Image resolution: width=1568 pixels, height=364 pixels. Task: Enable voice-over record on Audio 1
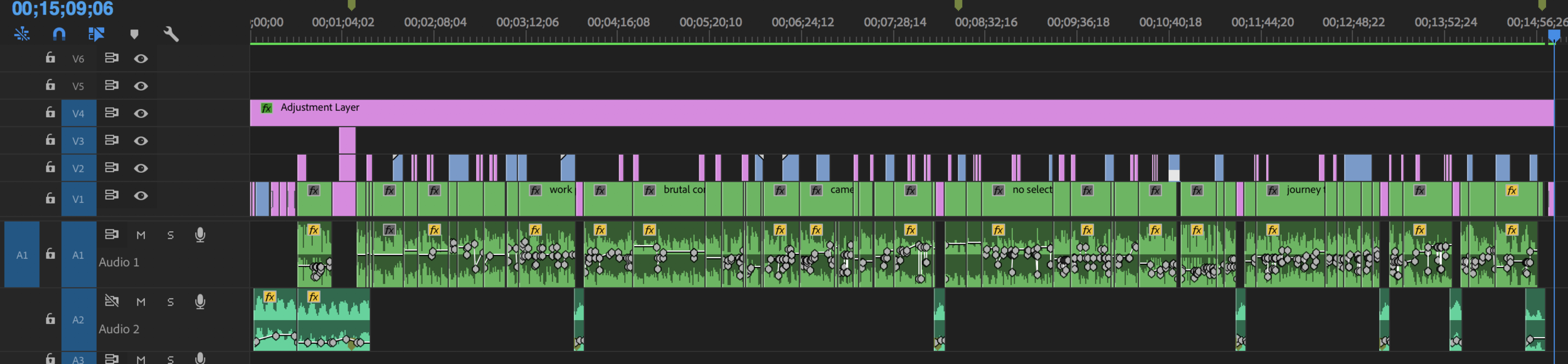coord(200,235)
